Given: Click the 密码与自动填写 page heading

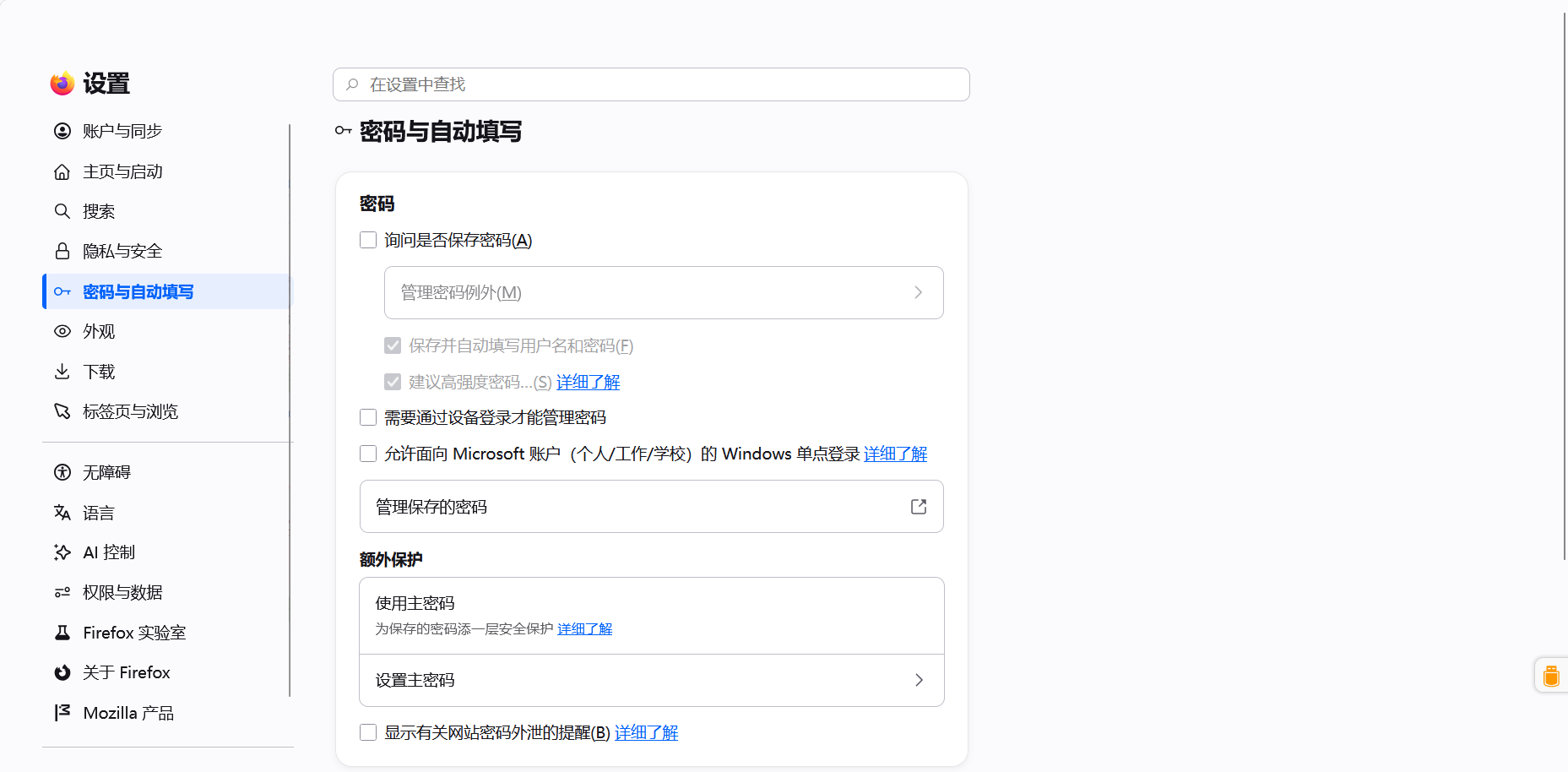Looking at the screenshot, I should (440, 131).
